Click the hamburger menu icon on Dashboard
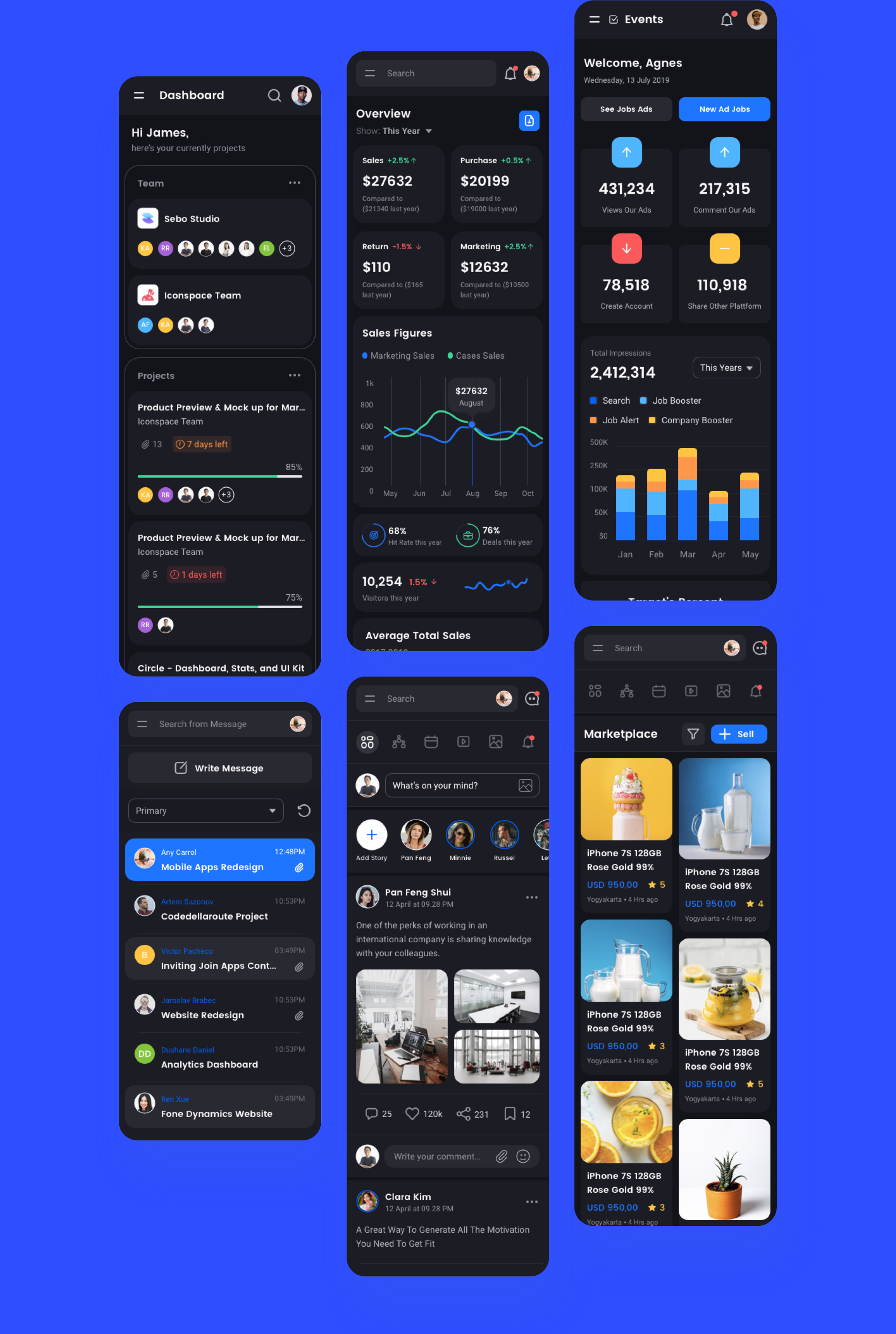 [141, 95]
